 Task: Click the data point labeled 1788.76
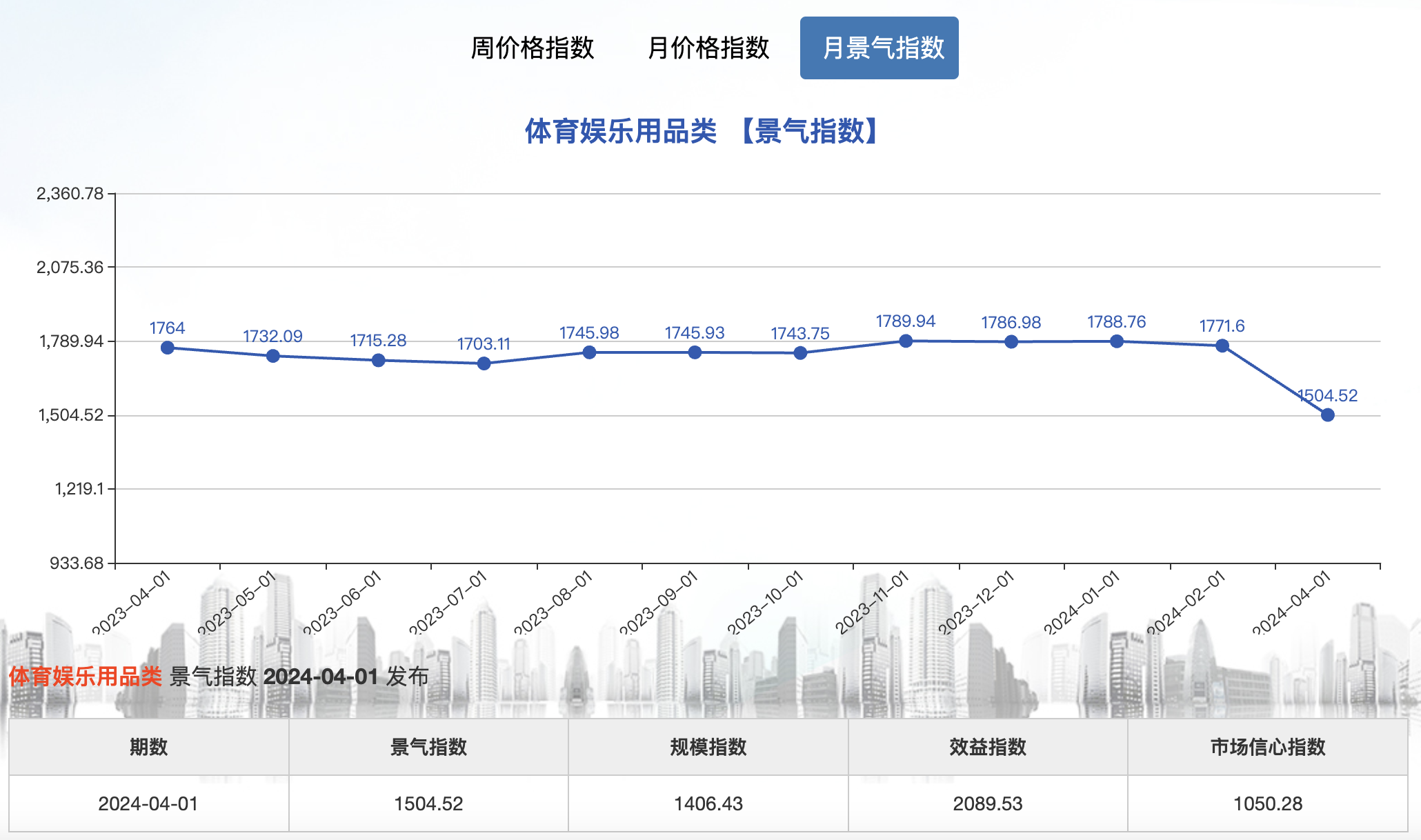tap(1117, 341)
